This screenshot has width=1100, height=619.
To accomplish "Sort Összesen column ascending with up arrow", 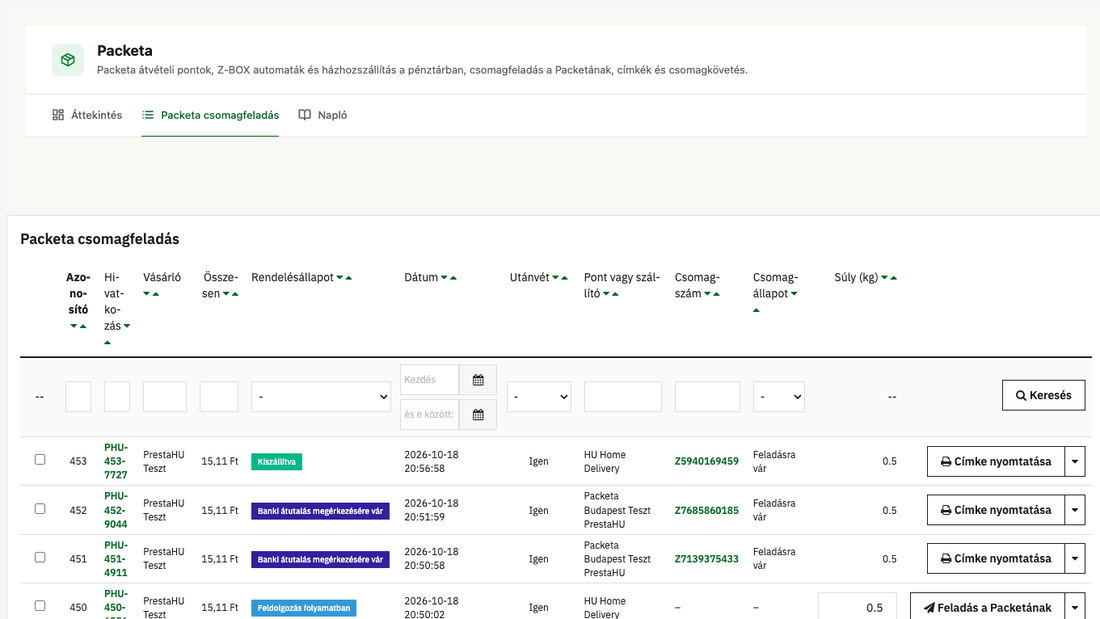I will (x=235, y=294).
